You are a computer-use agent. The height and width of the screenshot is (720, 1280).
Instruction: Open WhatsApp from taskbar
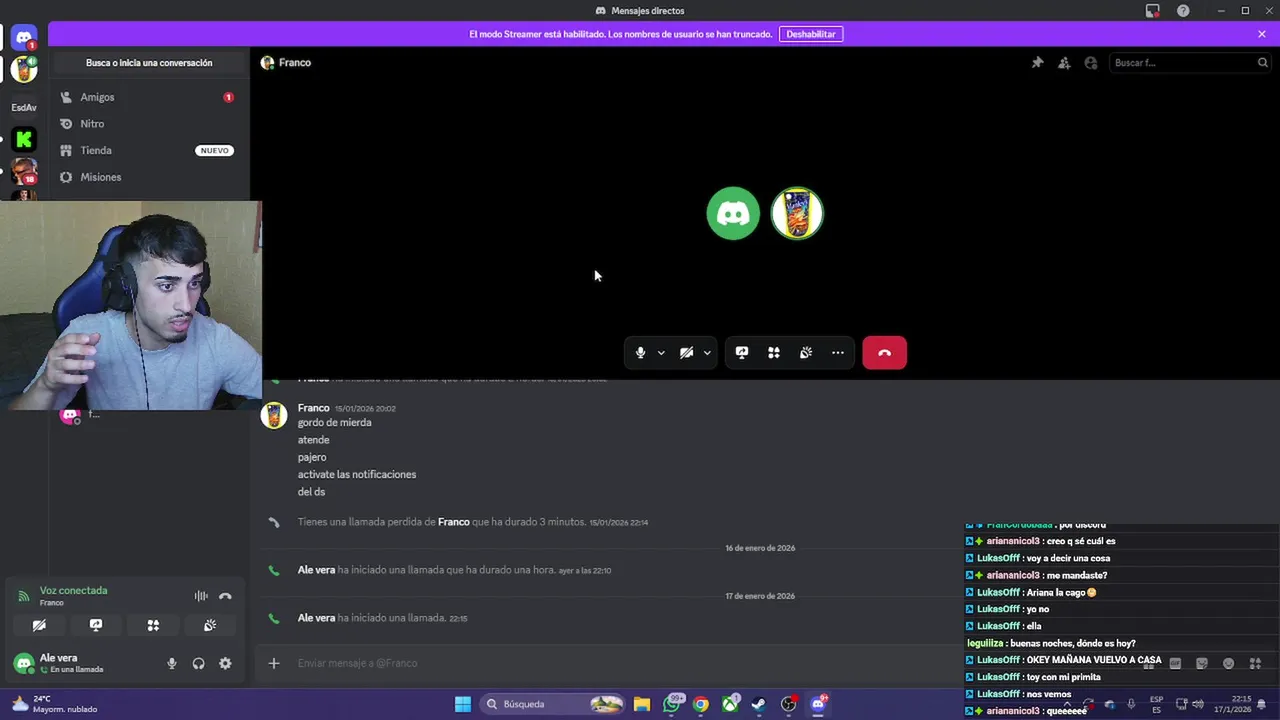click(x=673, y=704)
